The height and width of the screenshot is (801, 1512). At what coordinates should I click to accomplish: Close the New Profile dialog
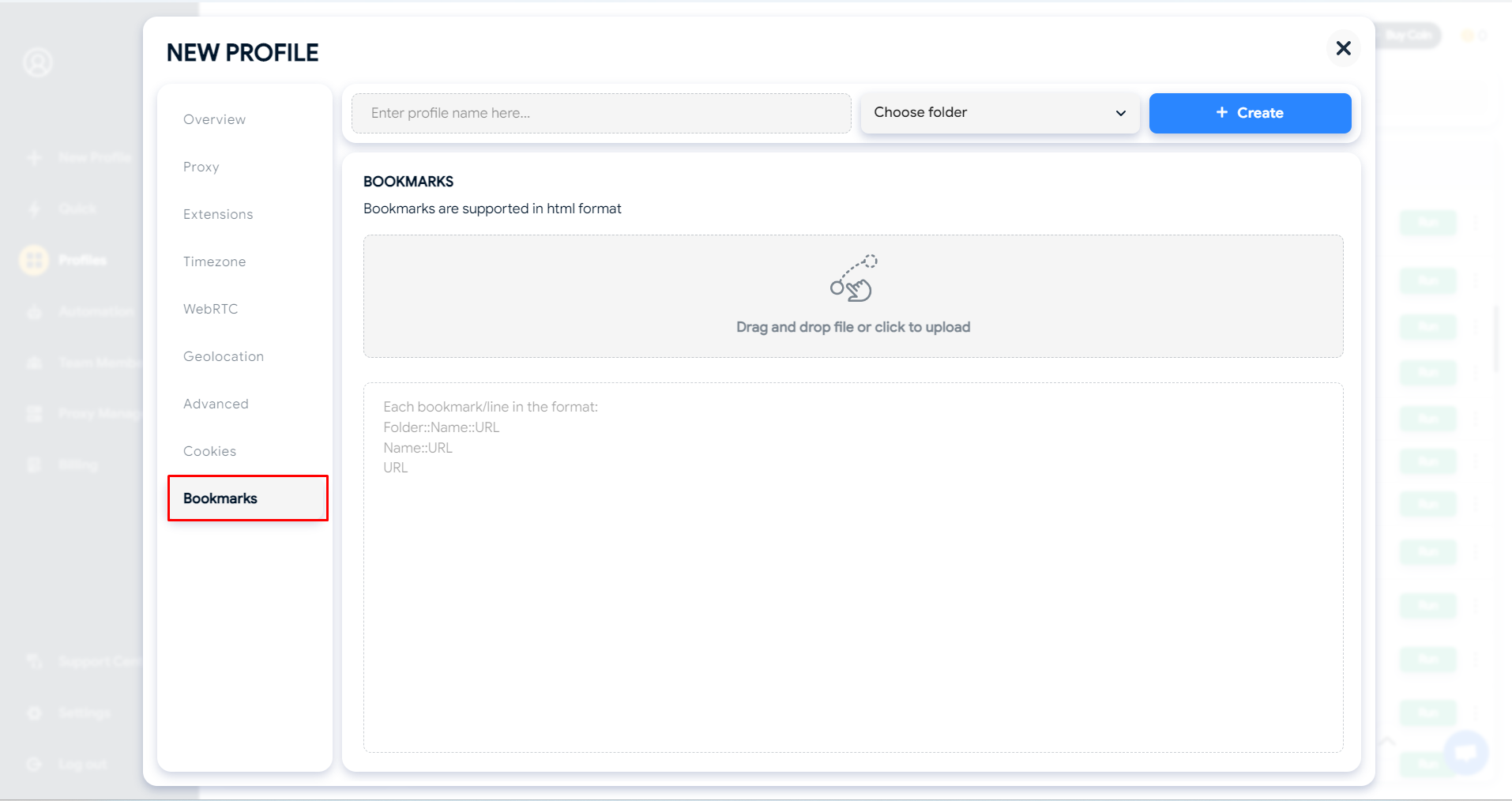[x=1343, y=49]
